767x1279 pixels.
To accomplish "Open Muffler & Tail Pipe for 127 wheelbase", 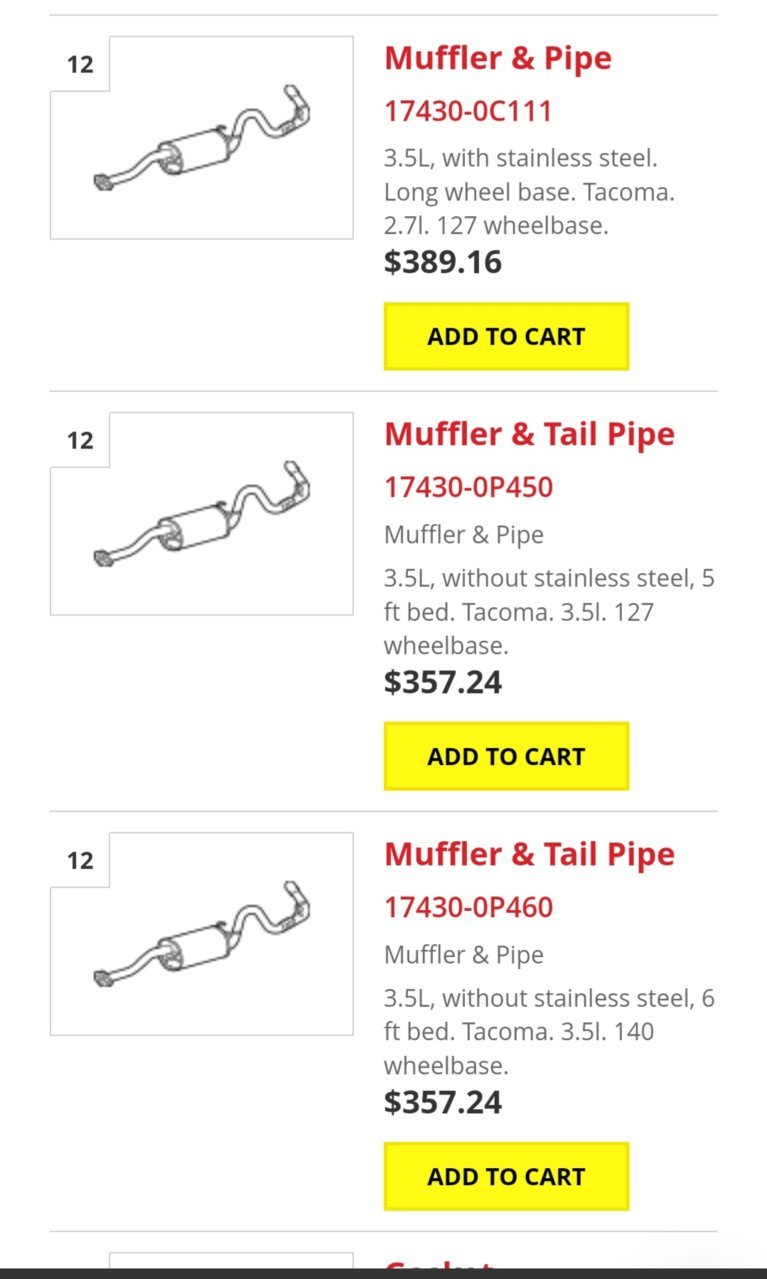I will click(x=529, y=434).
